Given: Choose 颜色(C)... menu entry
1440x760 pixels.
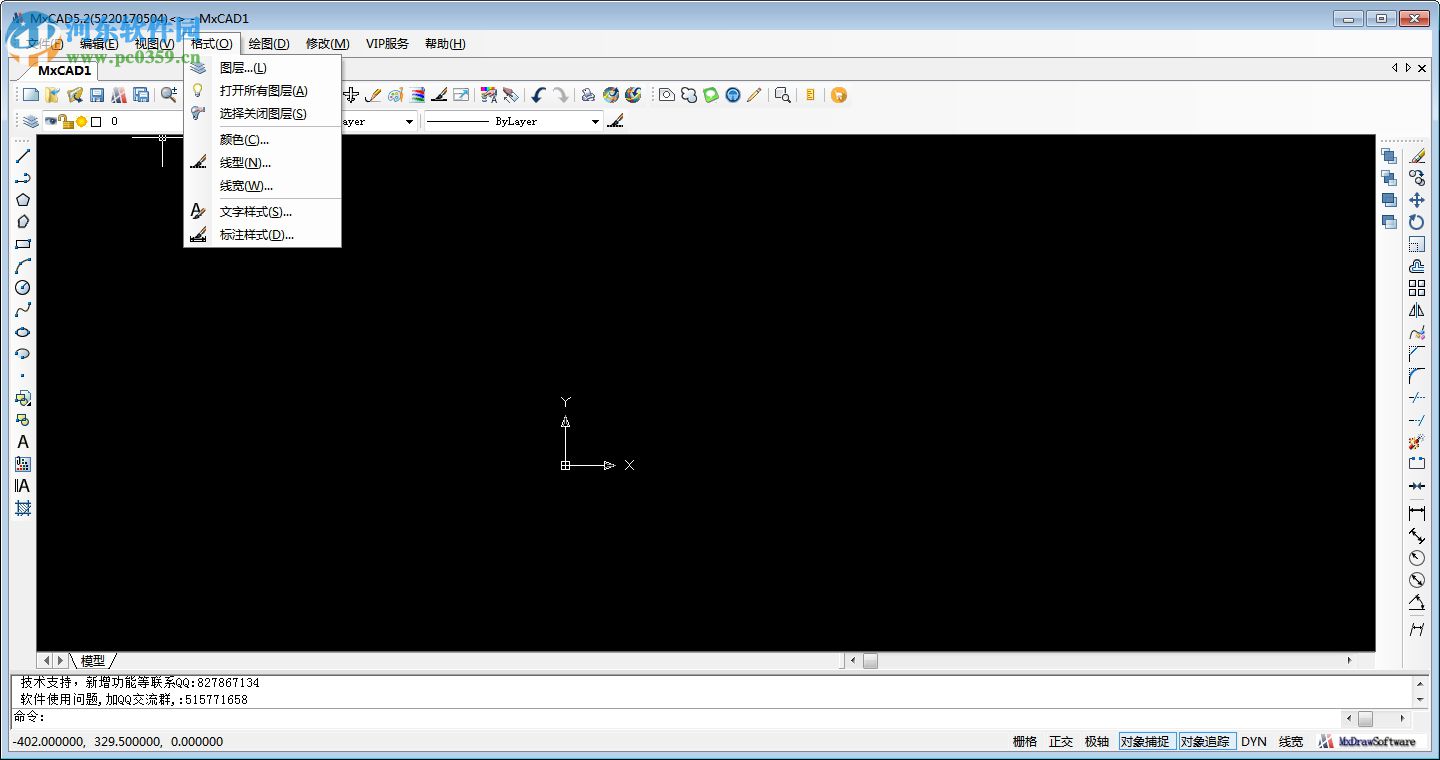Looking at the screenshot, I should 263,140.
